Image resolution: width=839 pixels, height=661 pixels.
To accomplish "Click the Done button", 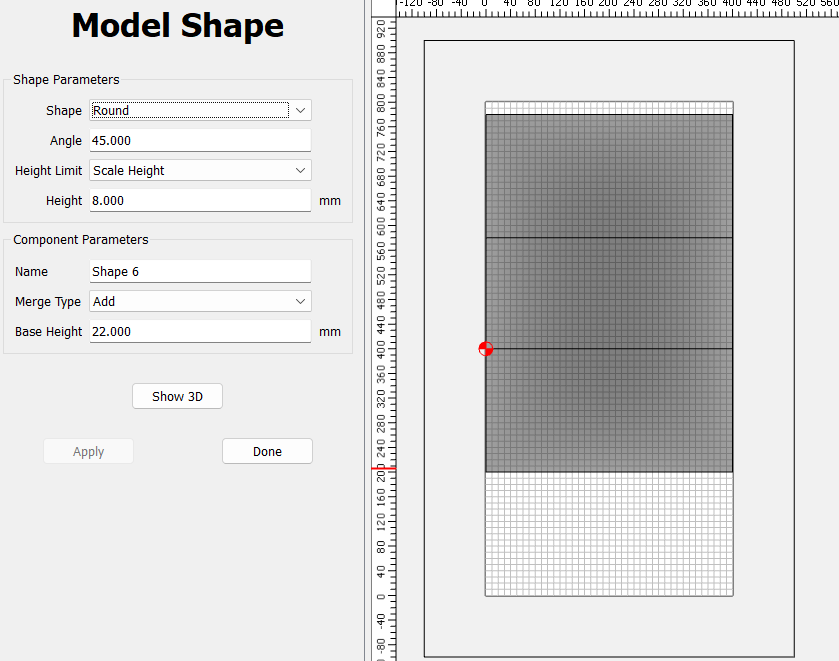I will pyautogui.click(x=267, y=451).
